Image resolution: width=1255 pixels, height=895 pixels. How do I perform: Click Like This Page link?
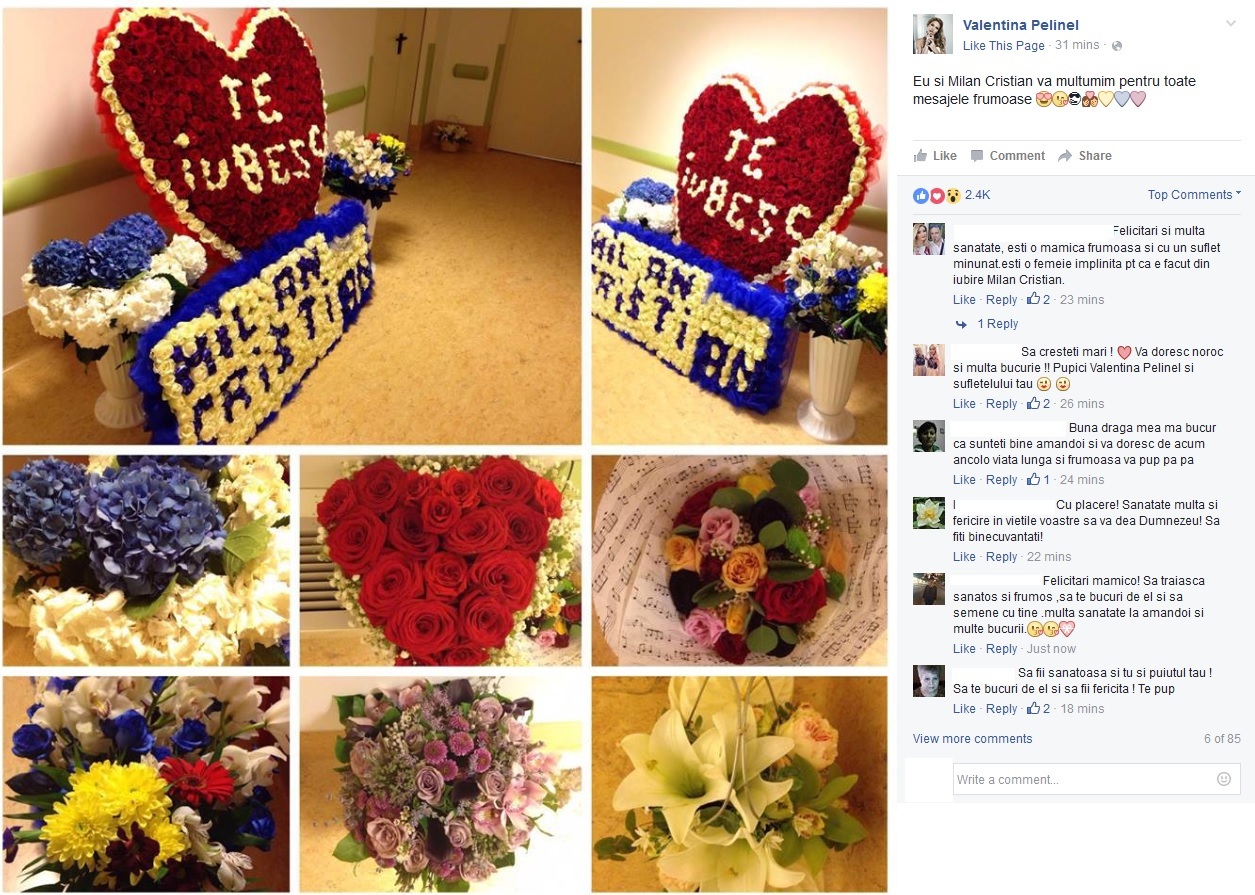point(1003,46)
